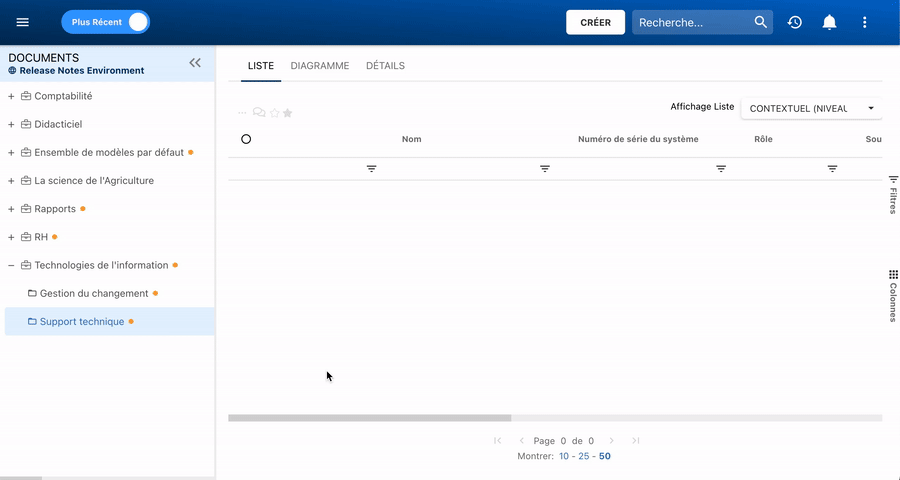
Task: Sort by the Rôle column header
Action: click(x=763, y=139)
